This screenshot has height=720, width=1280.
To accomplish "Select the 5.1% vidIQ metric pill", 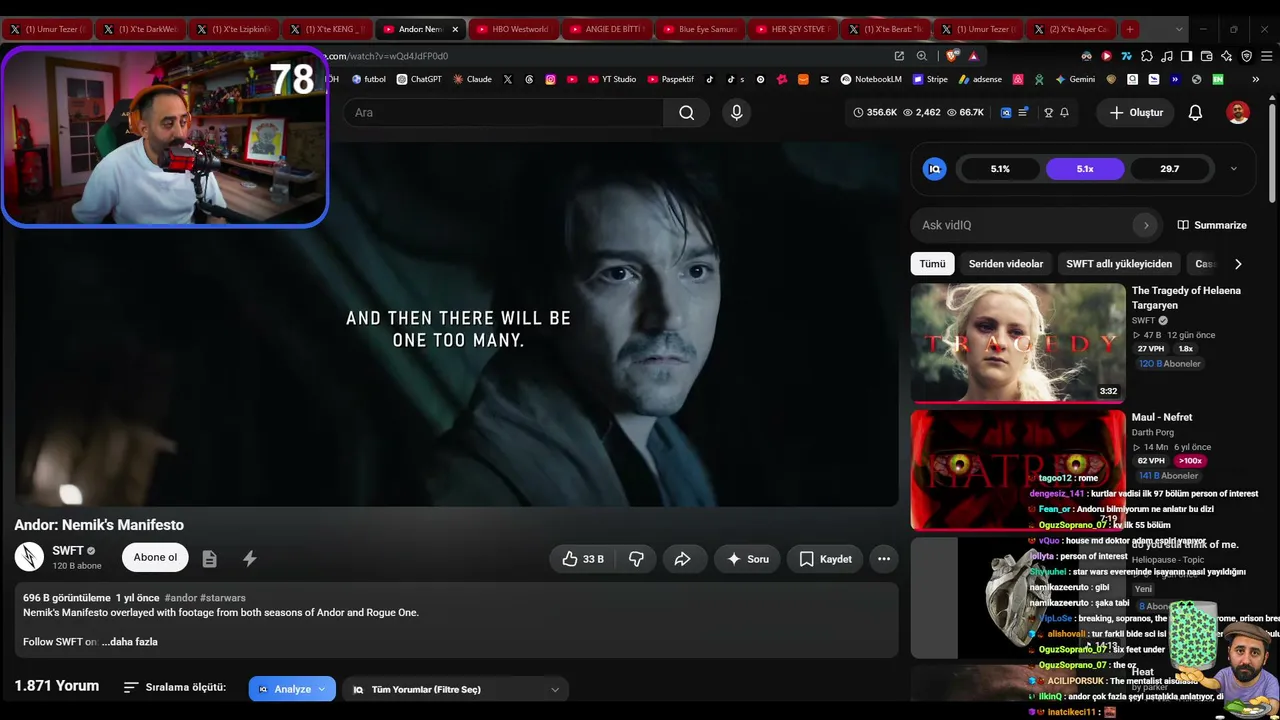I will [x=1000, y=169].
